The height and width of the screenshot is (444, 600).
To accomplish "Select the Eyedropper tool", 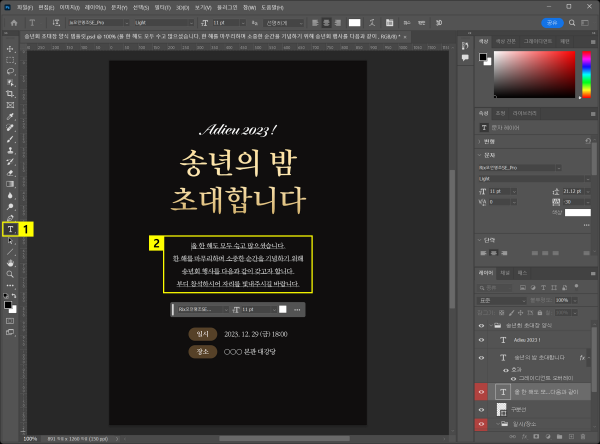I will [10, 116].
